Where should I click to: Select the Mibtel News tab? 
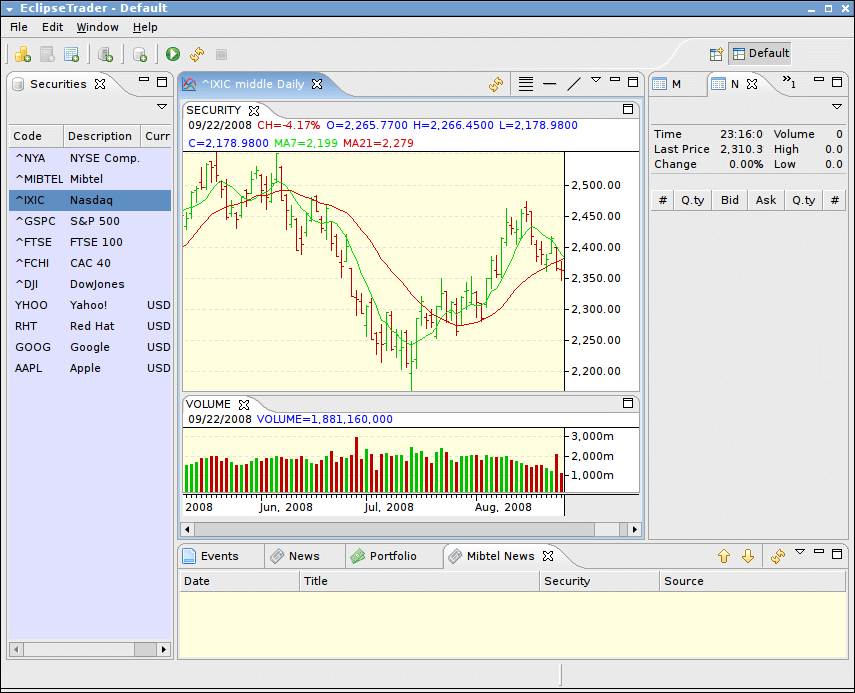[500, 556]
